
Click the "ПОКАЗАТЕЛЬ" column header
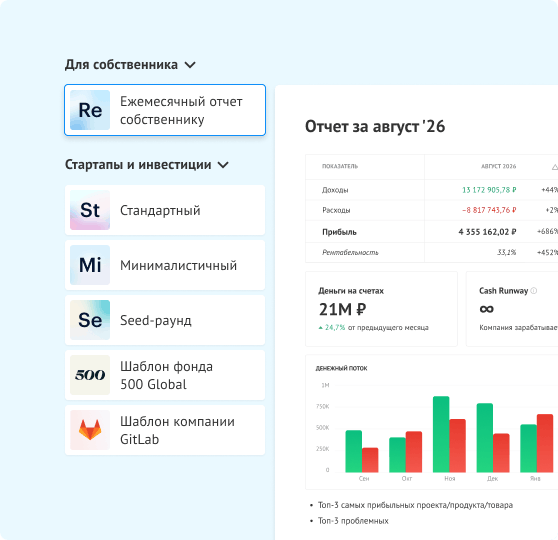point(340,166)
